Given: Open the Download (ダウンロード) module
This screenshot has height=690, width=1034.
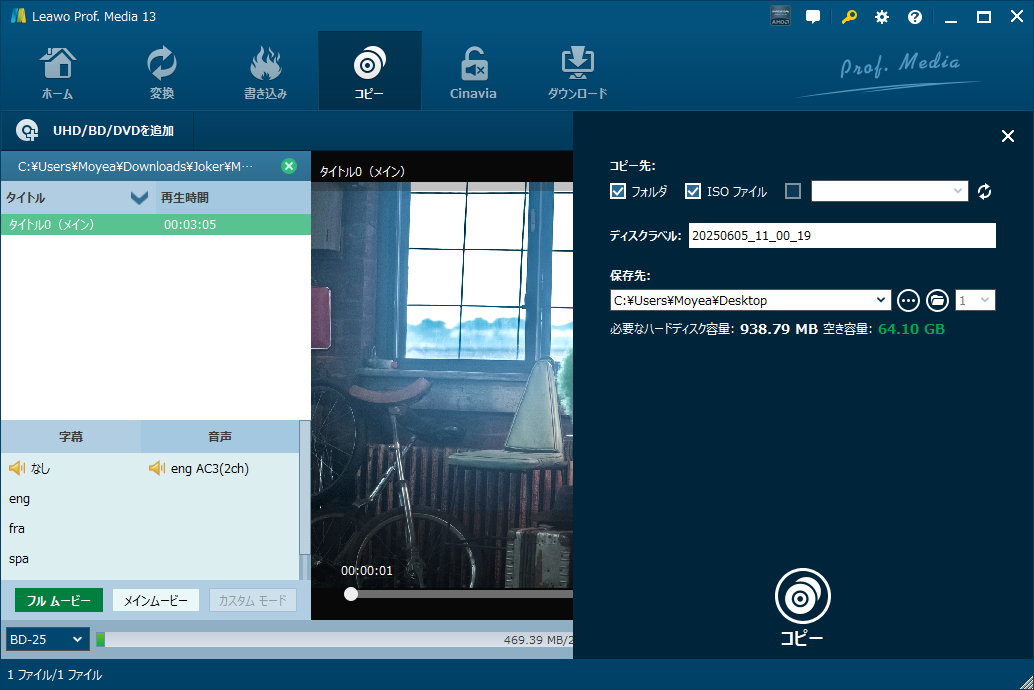Looking at the screenshot, I should tap(577, 73).
